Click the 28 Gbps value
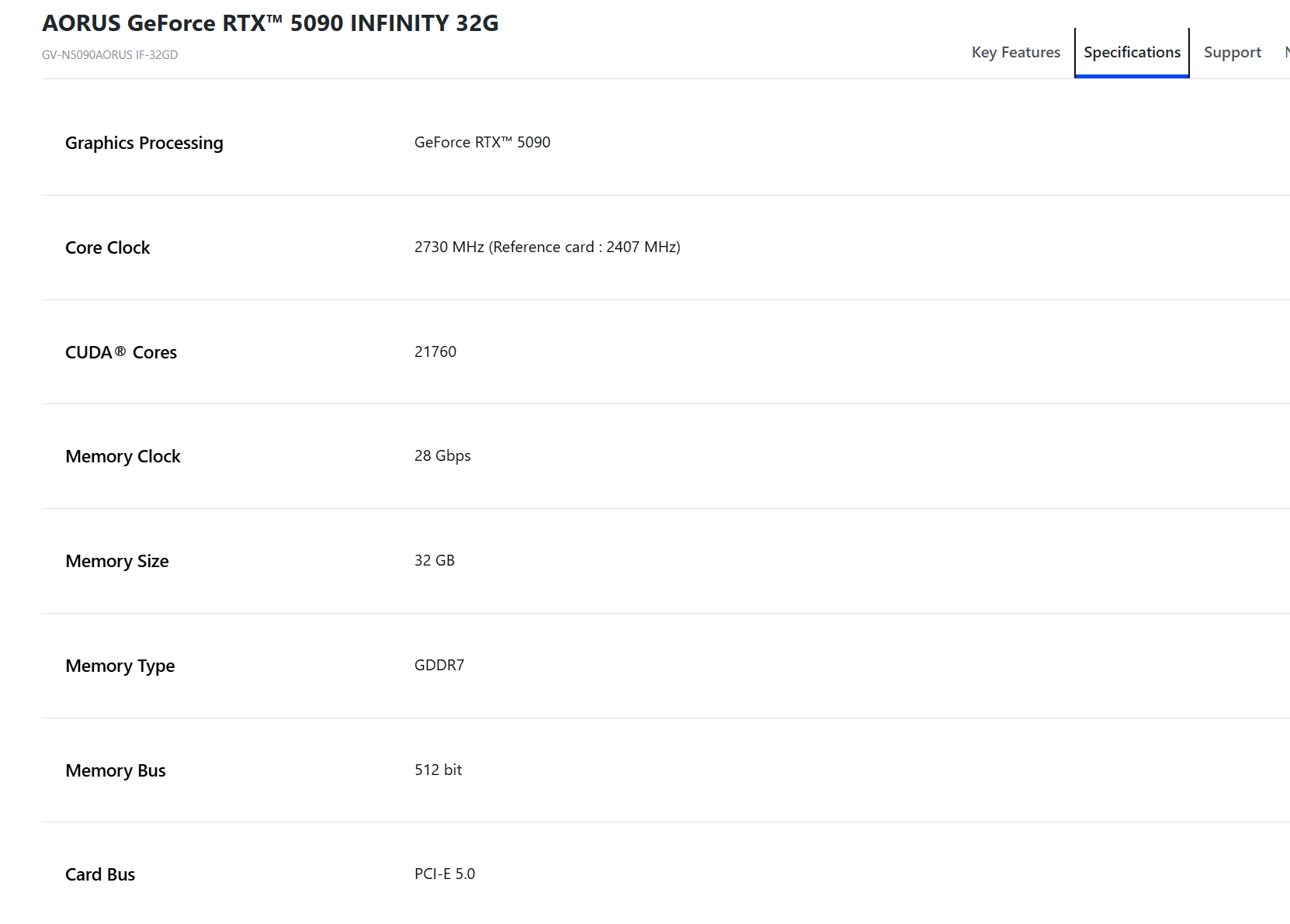 (442, 456)
